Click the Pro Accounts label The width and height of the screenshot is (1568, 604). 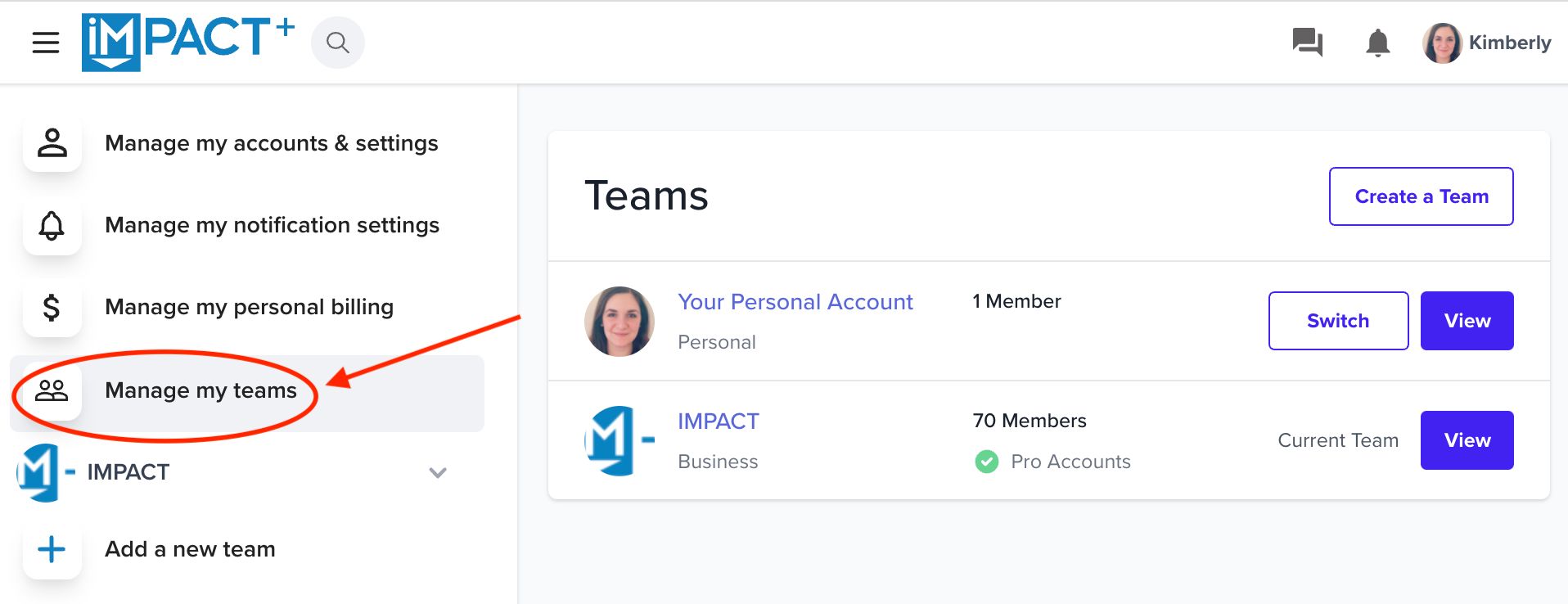[1071, 462]
